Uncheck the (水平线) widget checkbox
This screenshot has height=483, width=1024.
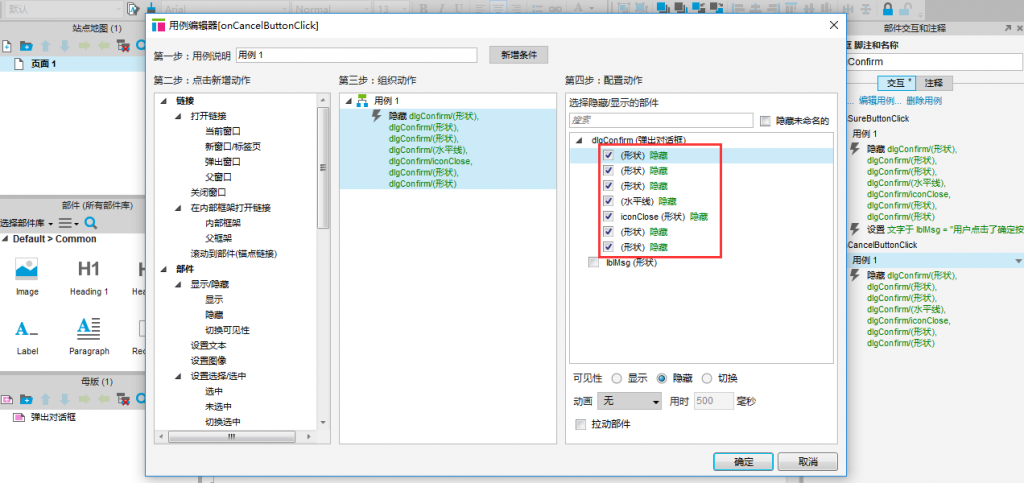609,201
